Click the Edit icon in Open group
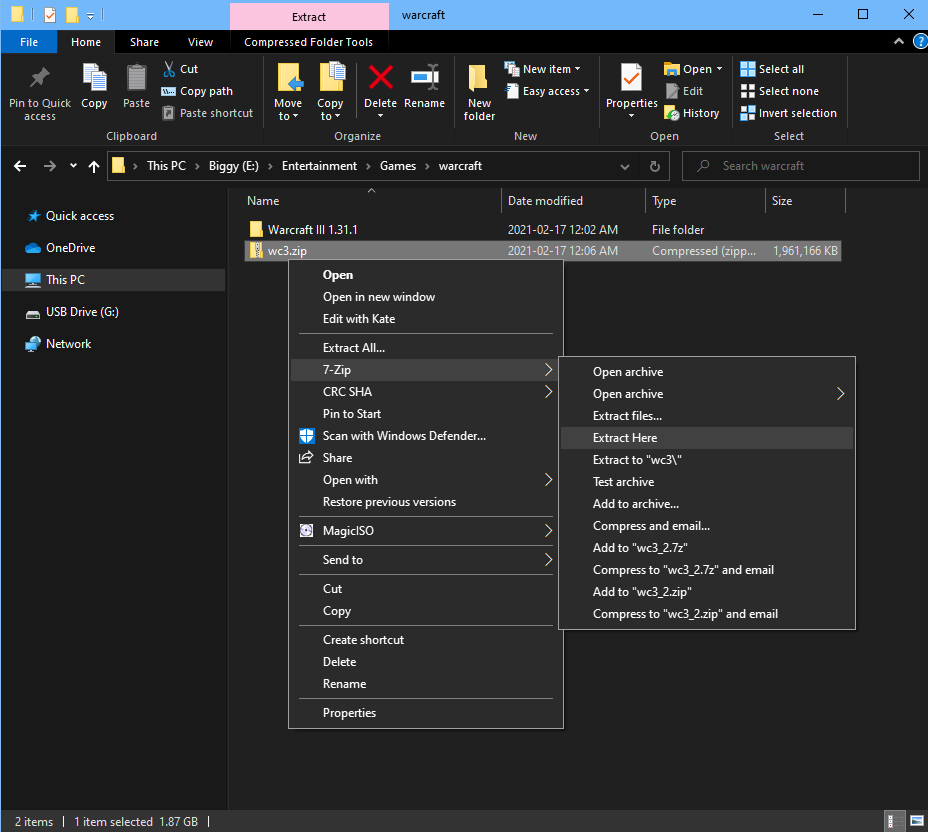Image resolution: width=928 pixels, height=832 pixels. click(x=672, y=91)
